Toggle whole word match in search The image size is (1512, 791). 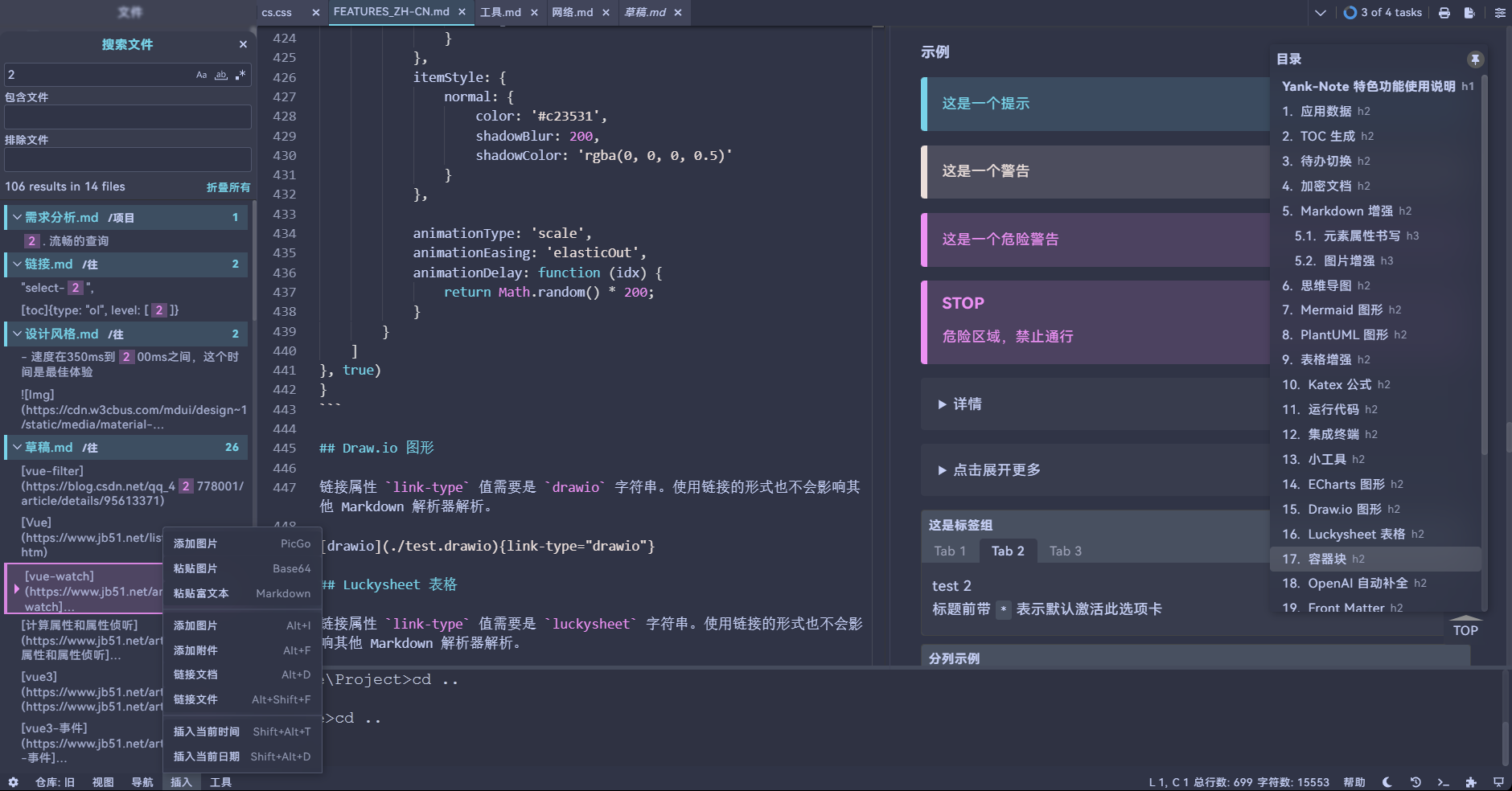click(221, 75)
